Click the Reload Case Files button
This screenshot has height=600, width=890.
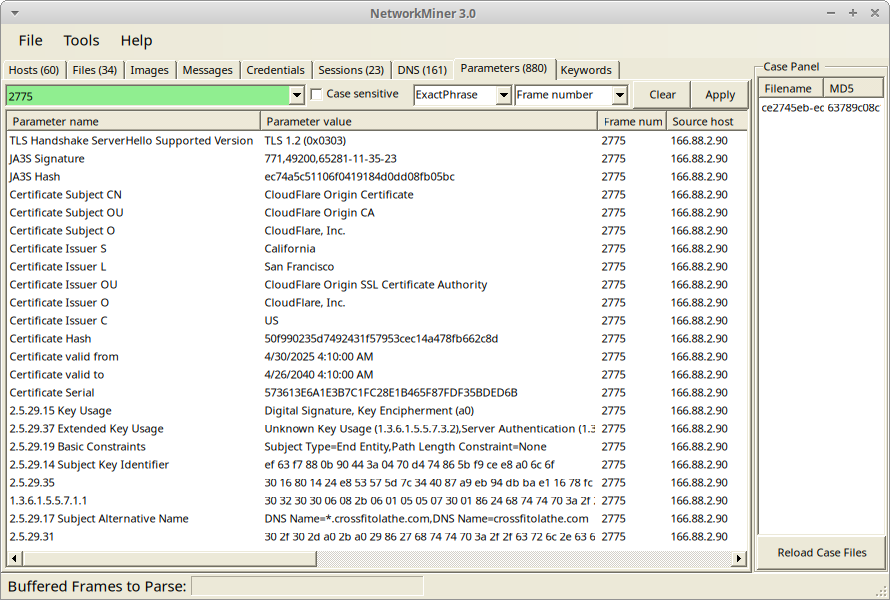pos(821,552)
